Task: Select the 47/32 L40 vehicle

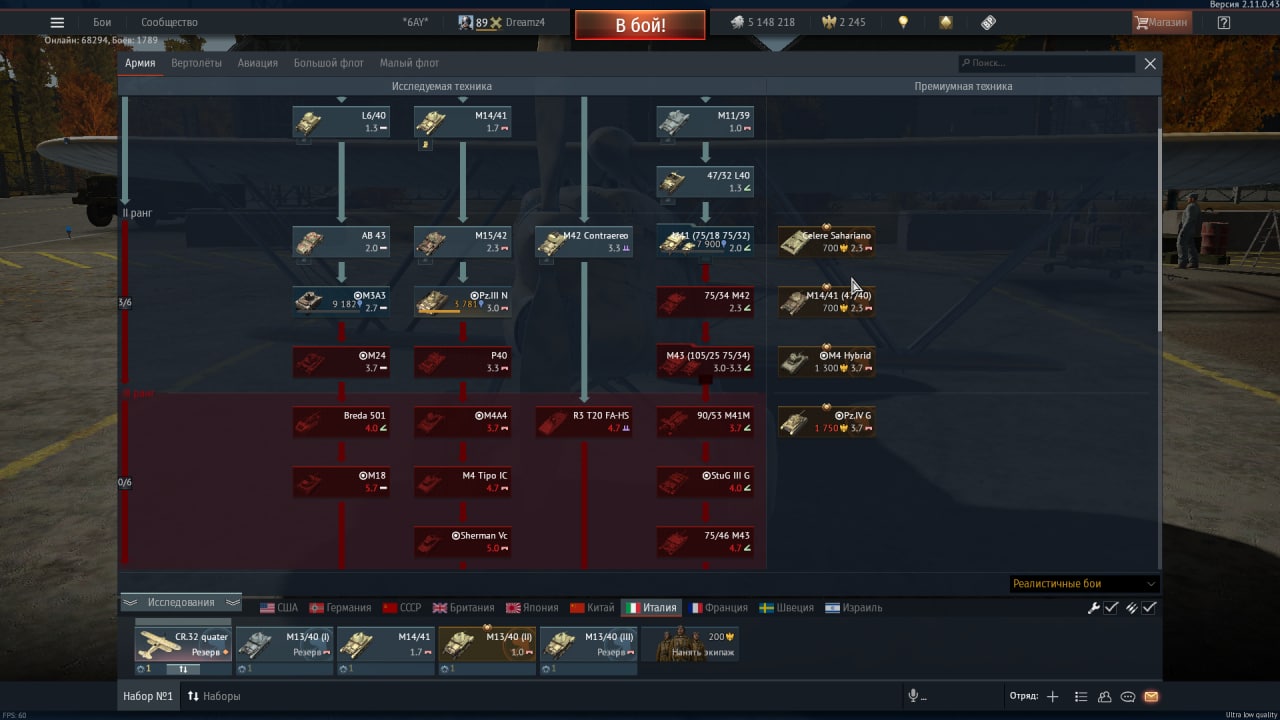Action: [x=705, y=182]
